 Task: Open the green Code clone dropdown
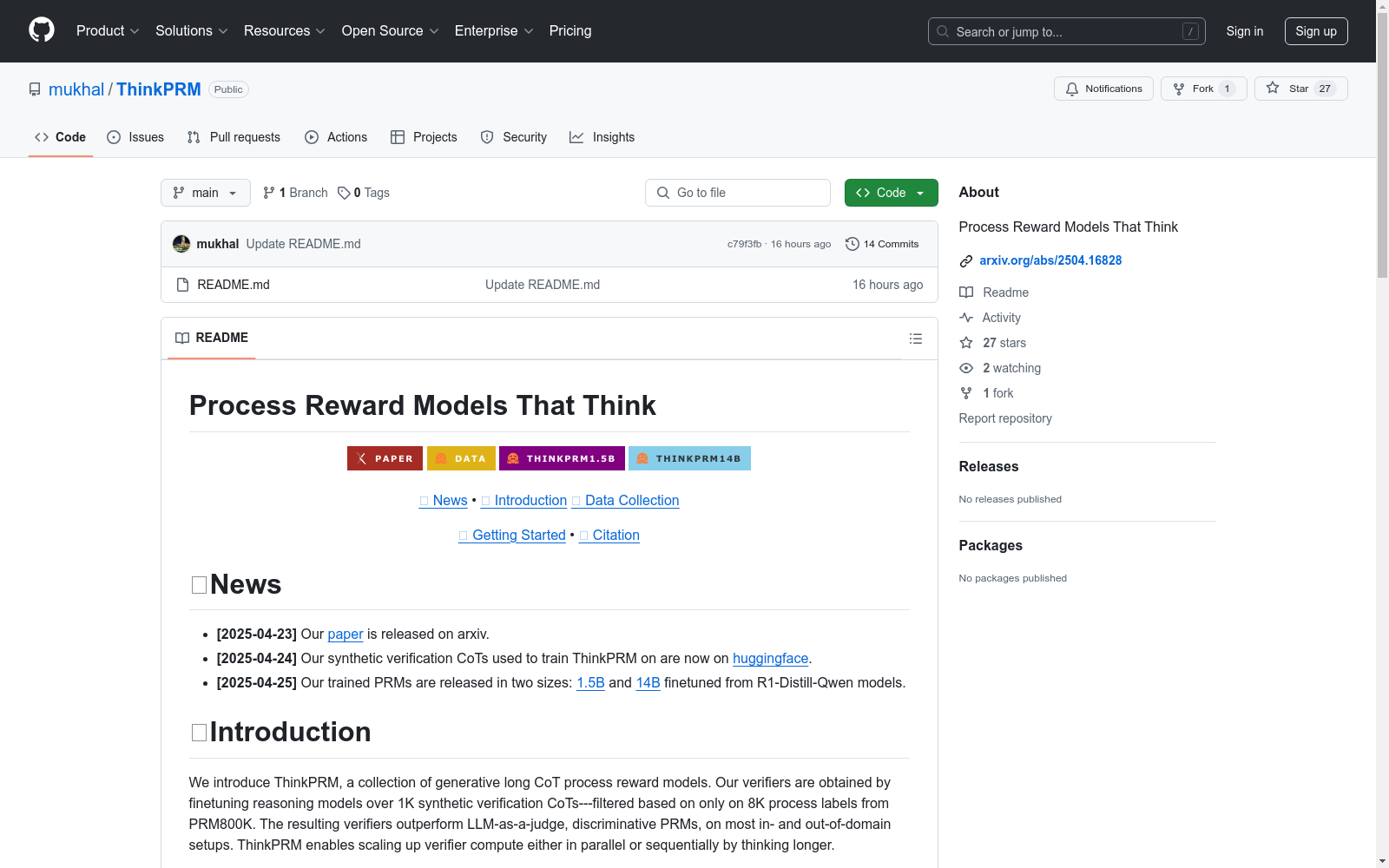(892, 193)
